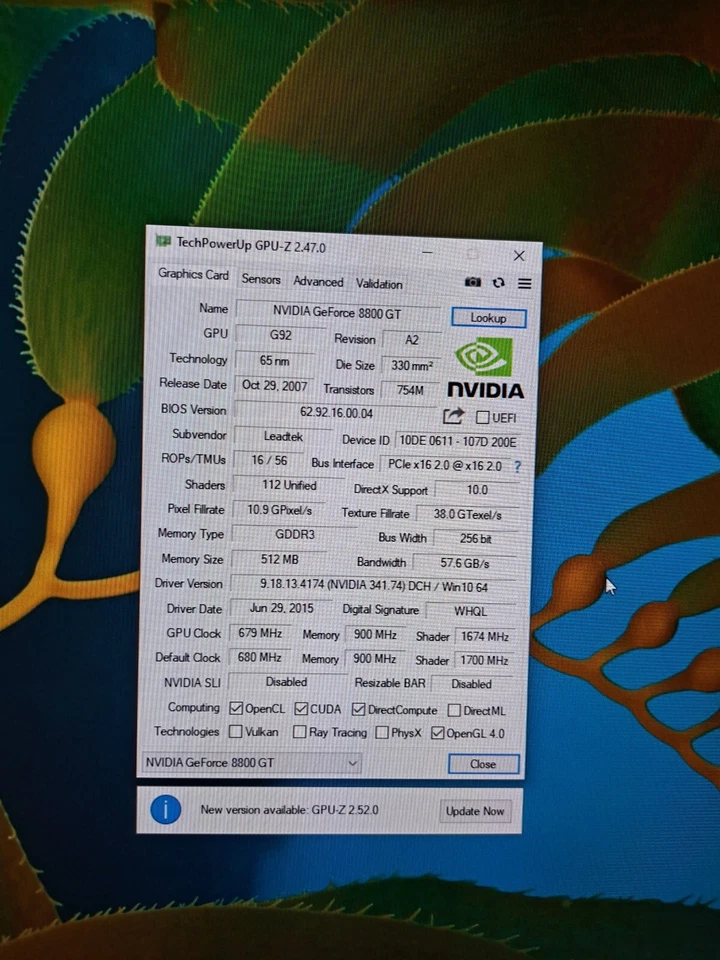This screenshot has width=720, height=960.
Task: Click the BIOS export share icon
Action: coord(453,416)
